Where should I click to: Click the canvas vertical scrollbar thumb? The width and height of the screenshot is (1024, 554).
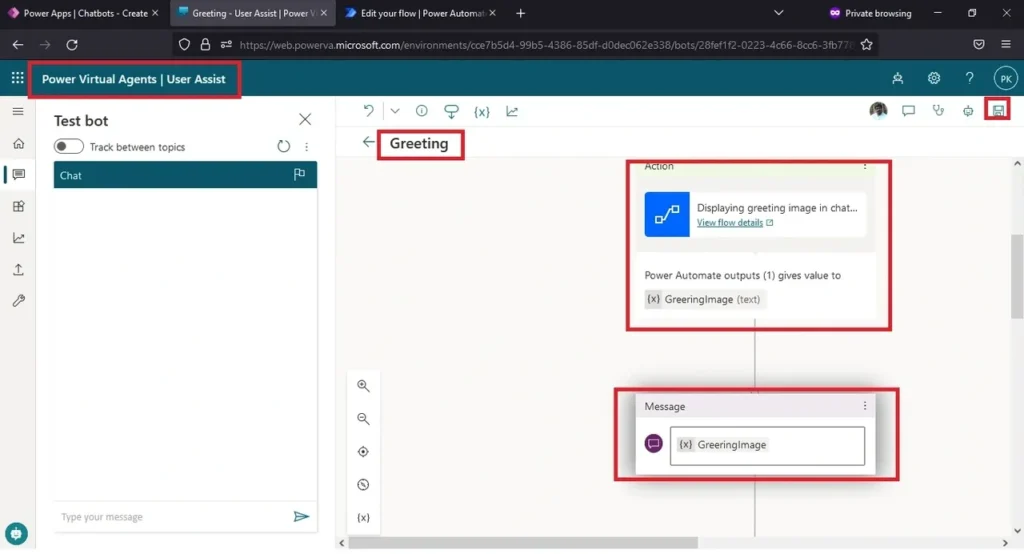pos(1017,276)
